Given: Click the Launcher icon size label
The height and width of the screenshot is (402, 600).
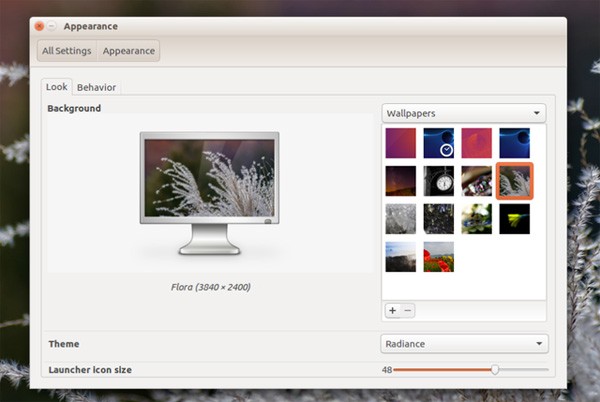Looking at the screenshot, I should pos(90,370).
